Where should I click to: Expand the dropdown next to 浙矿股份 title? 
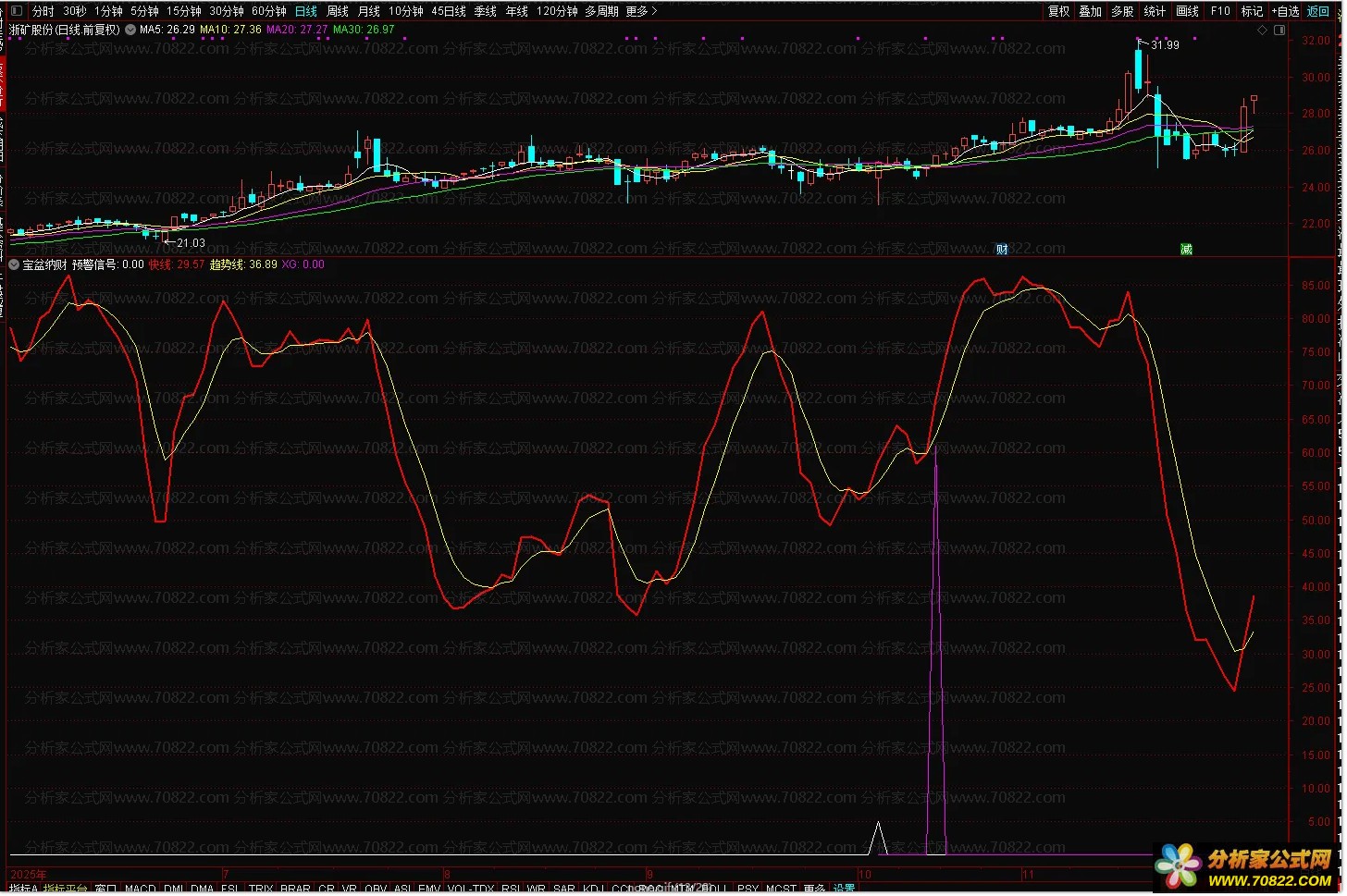tap(130, 30)
